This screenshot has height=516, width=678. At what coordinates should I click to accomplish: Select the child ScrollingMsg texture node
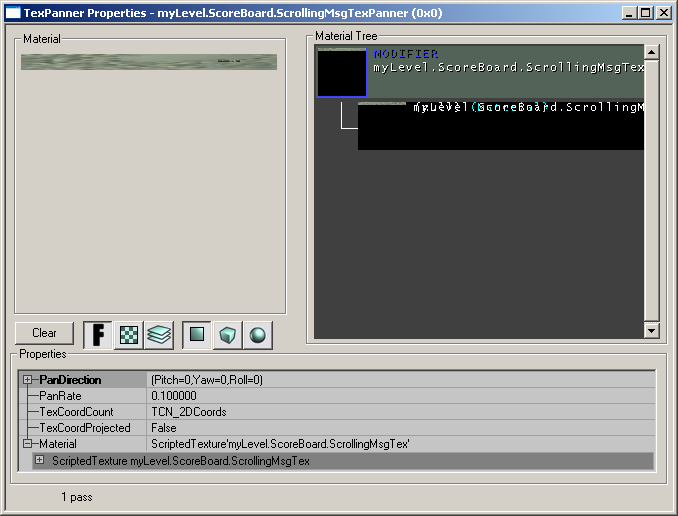click(x=501, y=126)
